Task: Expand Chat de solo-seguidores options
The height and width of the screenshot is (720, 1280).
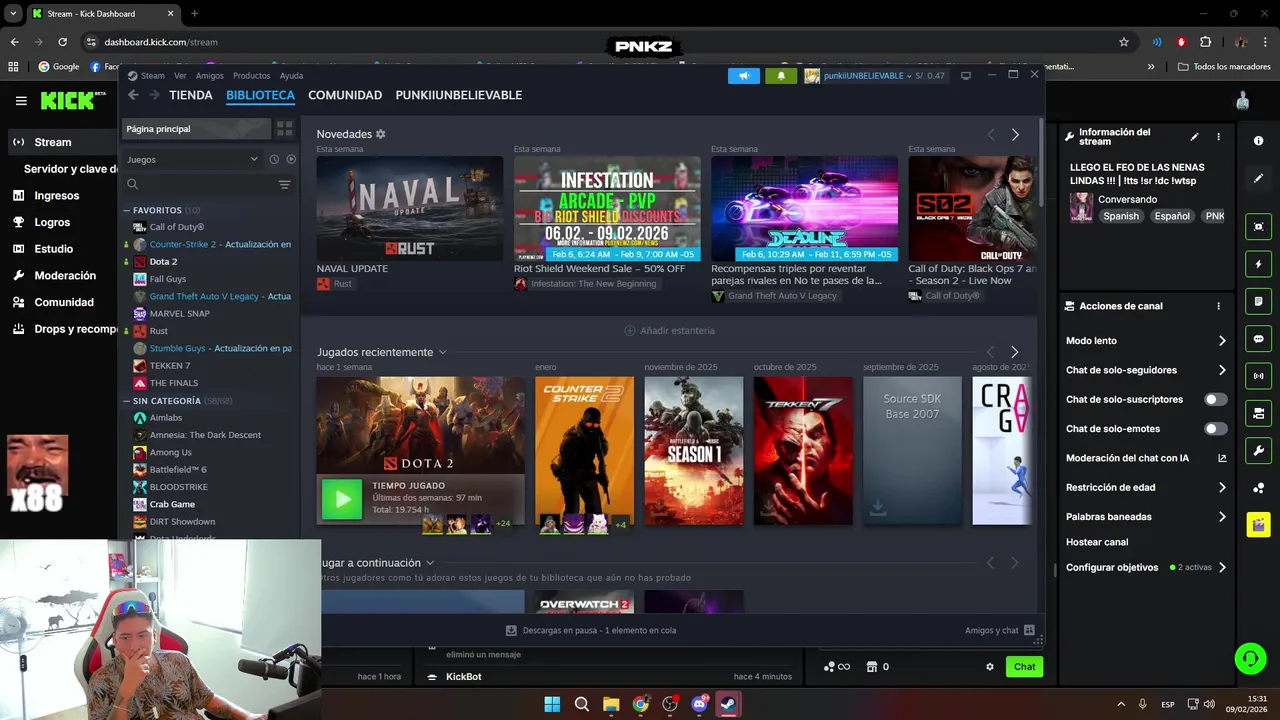Action: [x=1222, y=370]
